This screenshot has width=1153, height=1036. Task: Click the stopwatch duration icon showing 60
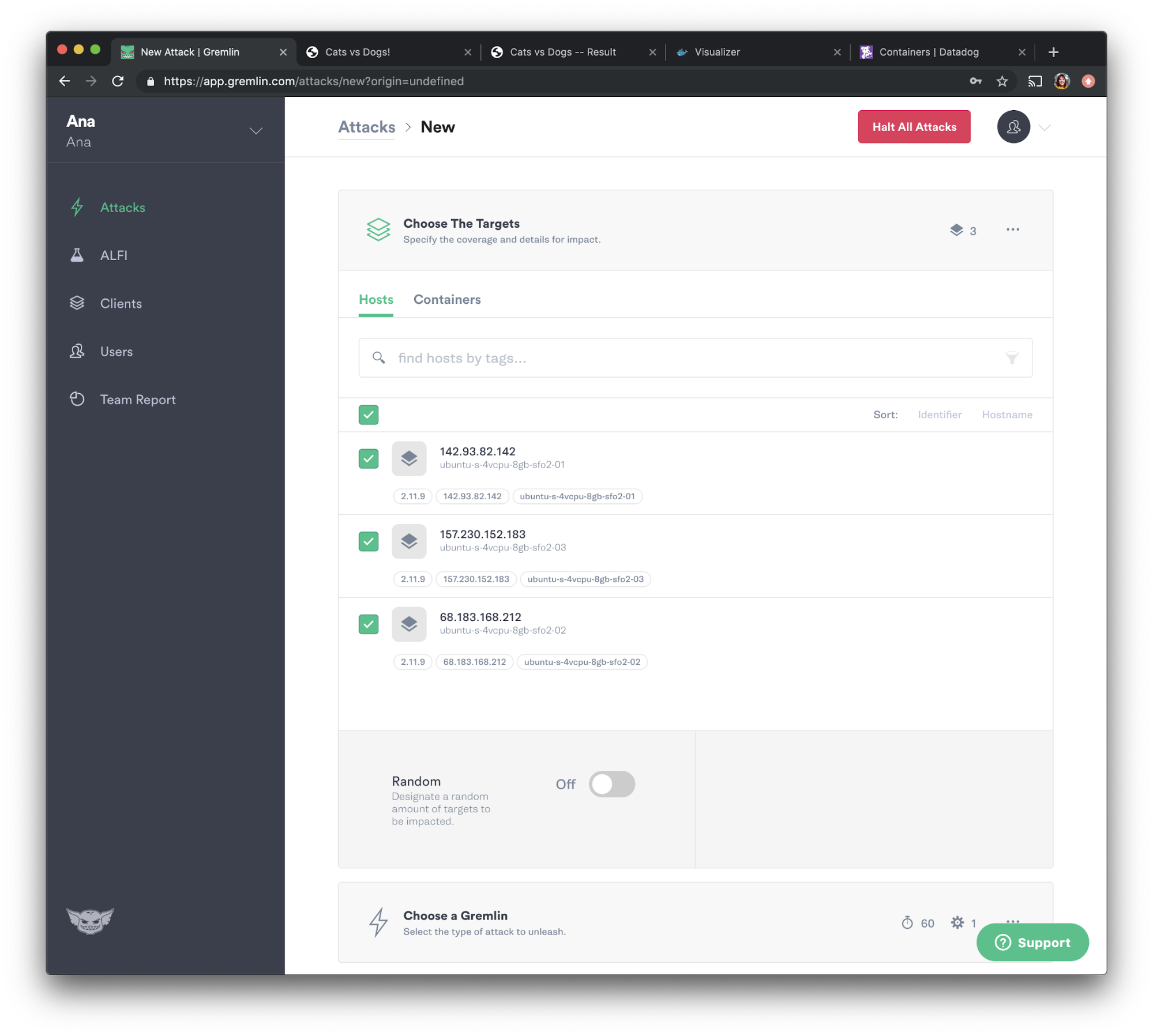point(907,922)
